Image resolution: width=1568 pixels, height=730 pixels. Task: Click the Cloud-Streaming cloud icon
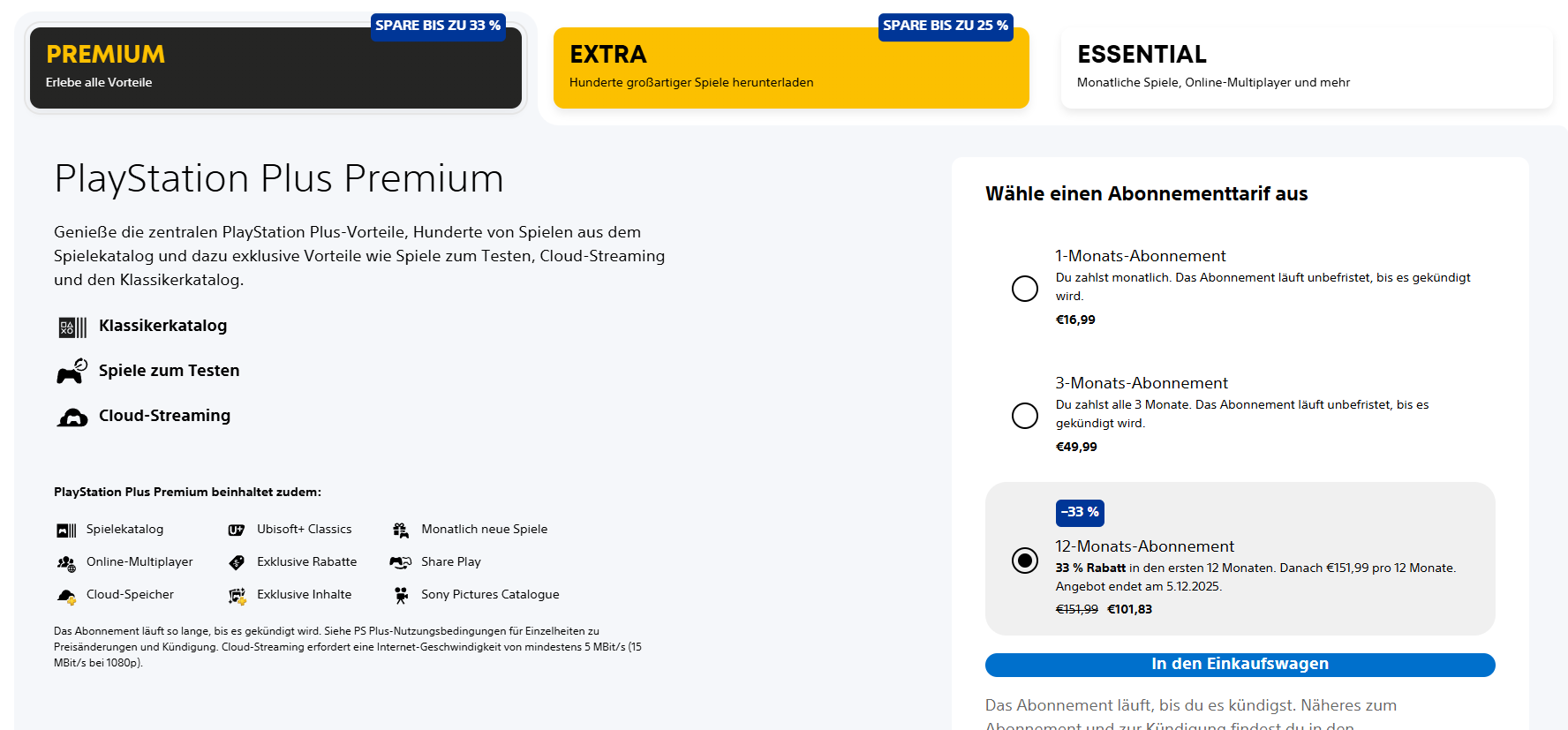tap(72, 417)
